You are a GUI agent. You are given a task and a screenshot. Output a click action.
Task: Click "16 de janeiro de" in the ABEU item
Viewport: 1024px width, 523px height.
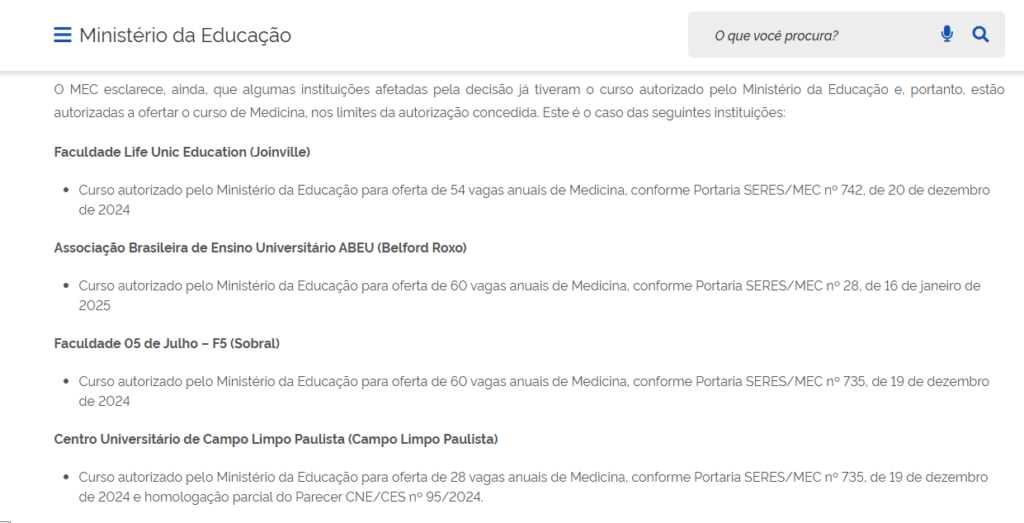tap(926, 286)
